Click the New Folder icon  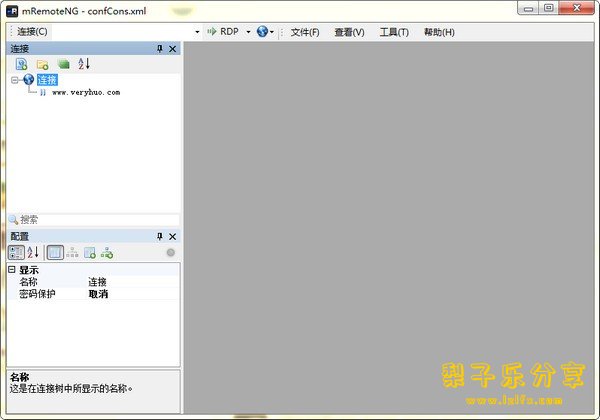click(42, 64)
